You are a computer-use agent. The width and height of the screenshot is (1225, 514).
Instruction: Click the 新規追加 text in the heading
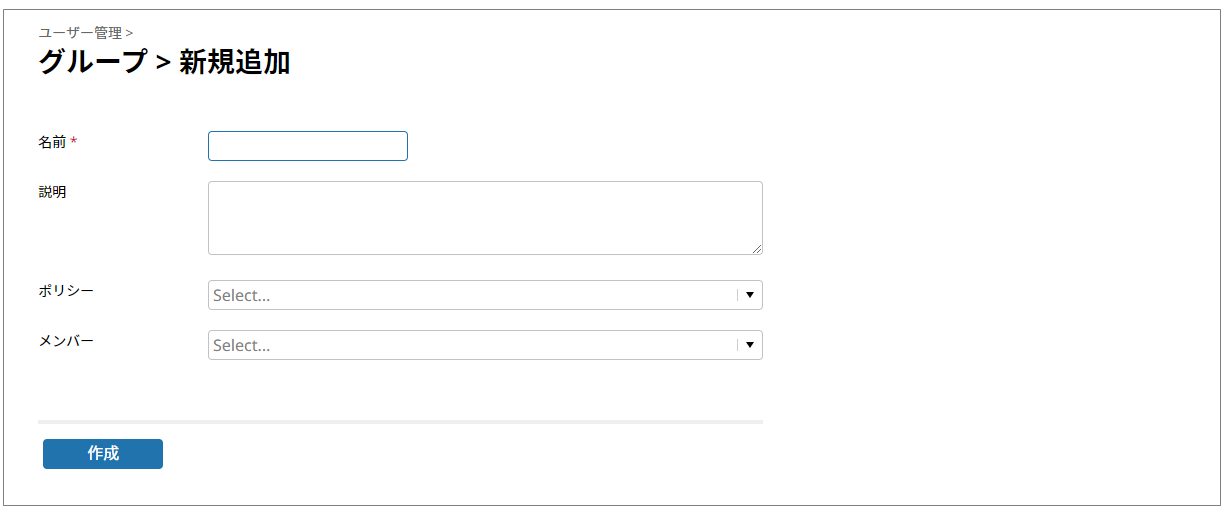point(235,63)
